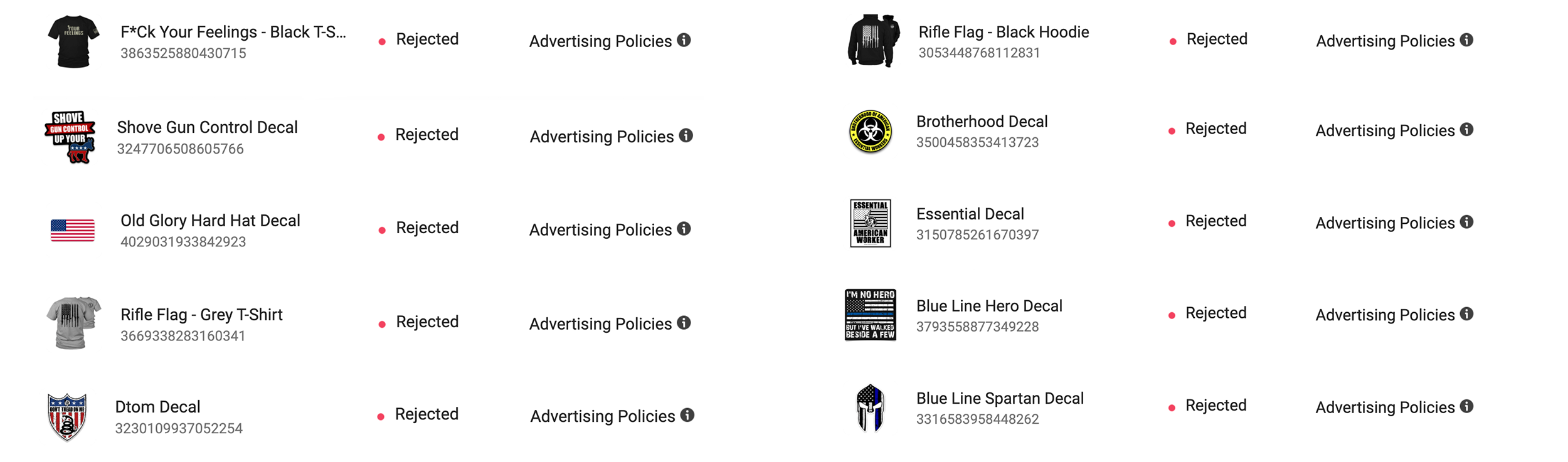1568x462 pixels.
Task: Click Rejected status of Dtom Decal
Action: coord(418,414)
